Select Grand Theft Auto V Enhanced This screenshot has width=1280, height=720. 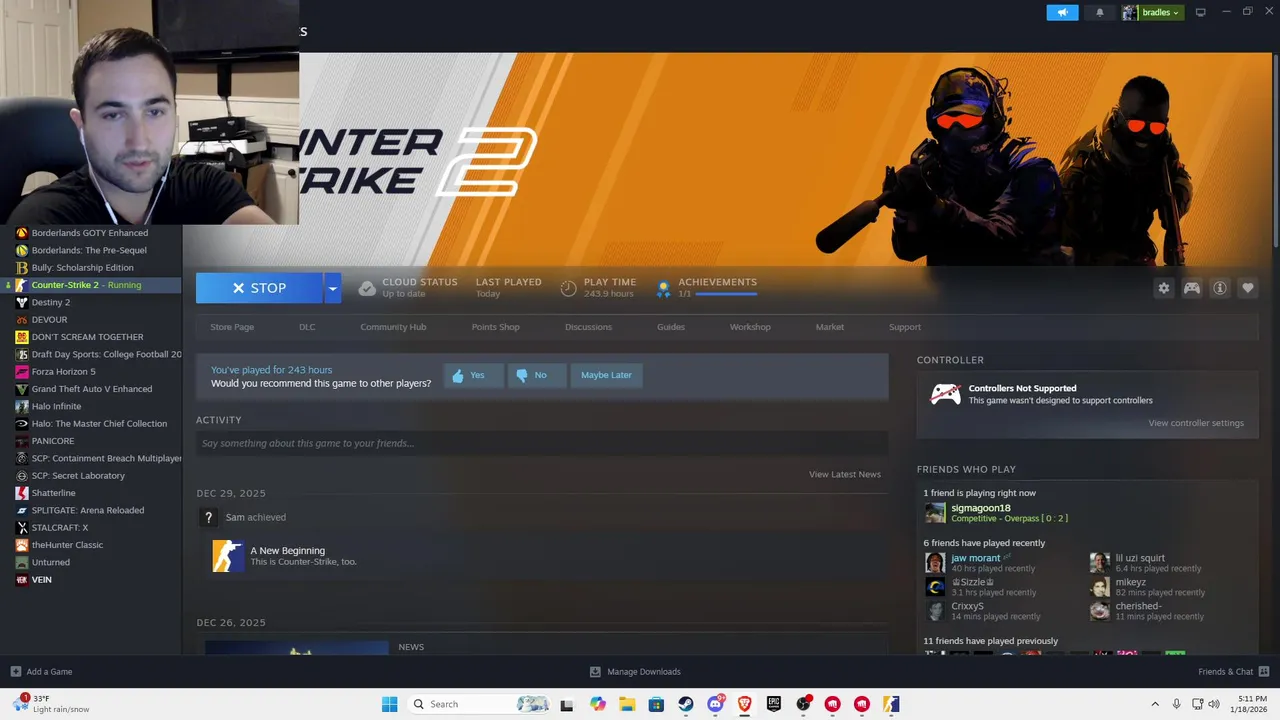click(x=92, y=389)
